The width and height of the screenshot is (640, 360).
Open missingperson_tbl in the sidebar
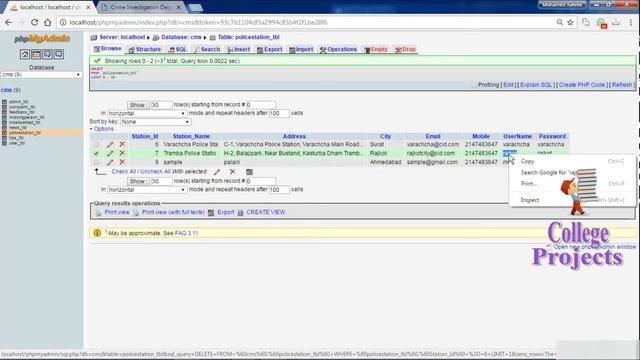coord(26,117)
